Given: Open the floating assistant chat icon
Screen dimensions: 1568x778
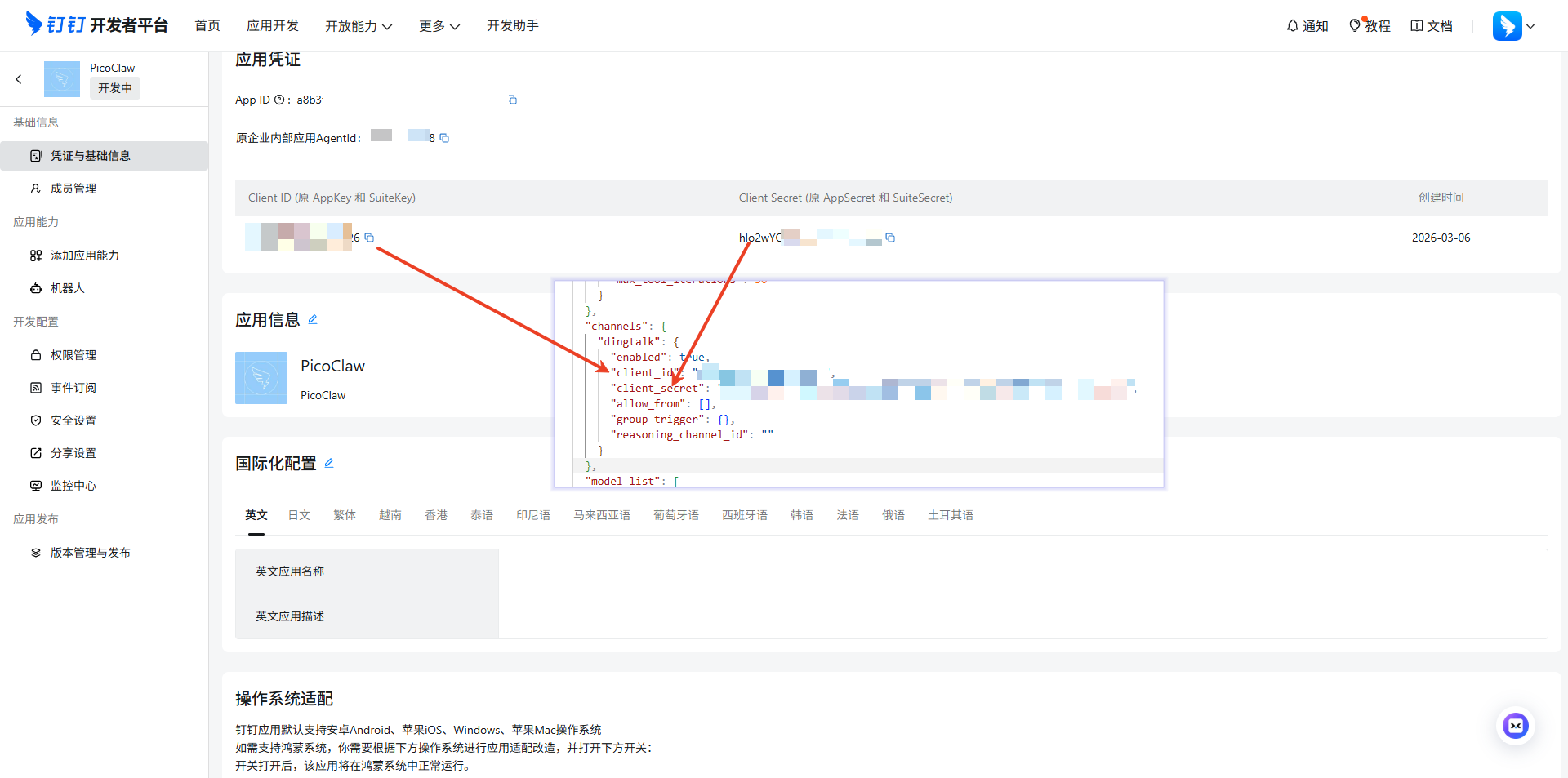Looking at the screenshot, I should pos(1516,725).
